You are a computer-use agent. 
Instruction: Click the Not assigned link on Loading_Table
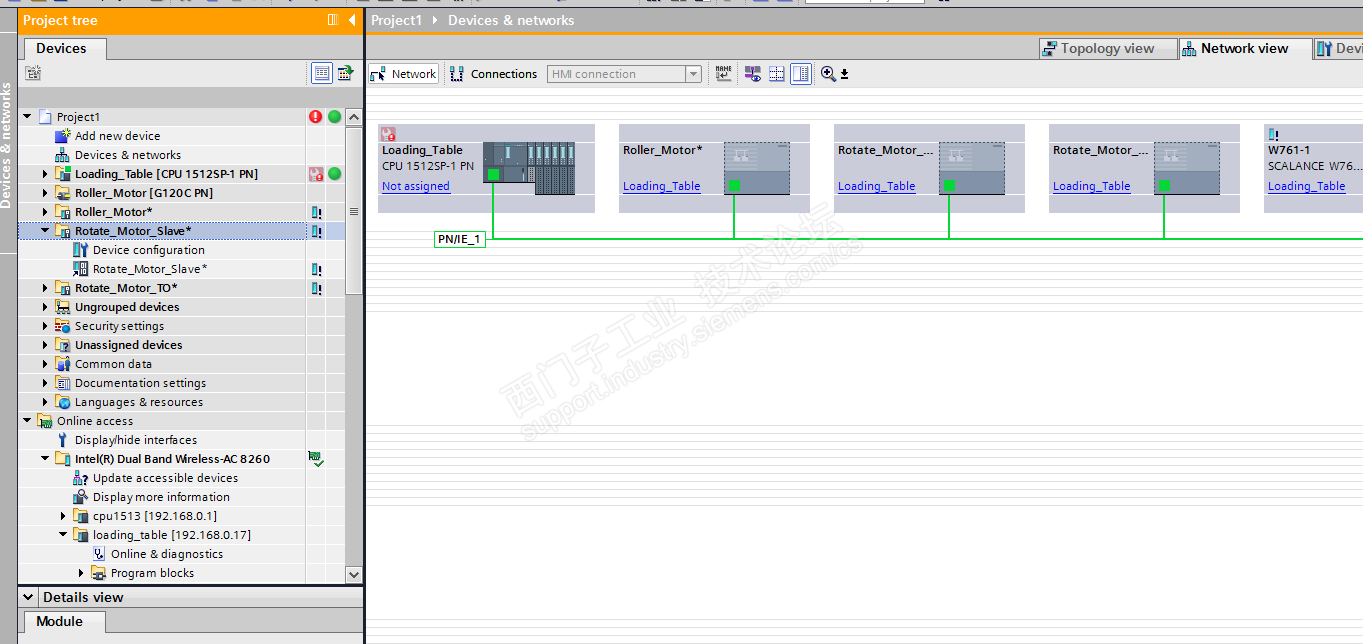point(416,186)
